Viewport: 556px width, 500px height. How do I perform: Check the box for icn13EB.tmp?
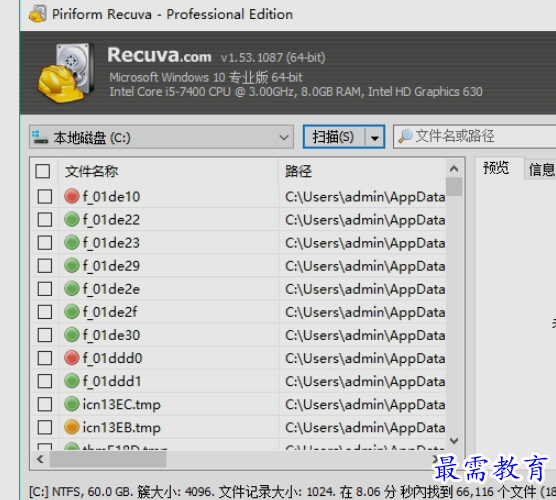(x=45, y=427)
